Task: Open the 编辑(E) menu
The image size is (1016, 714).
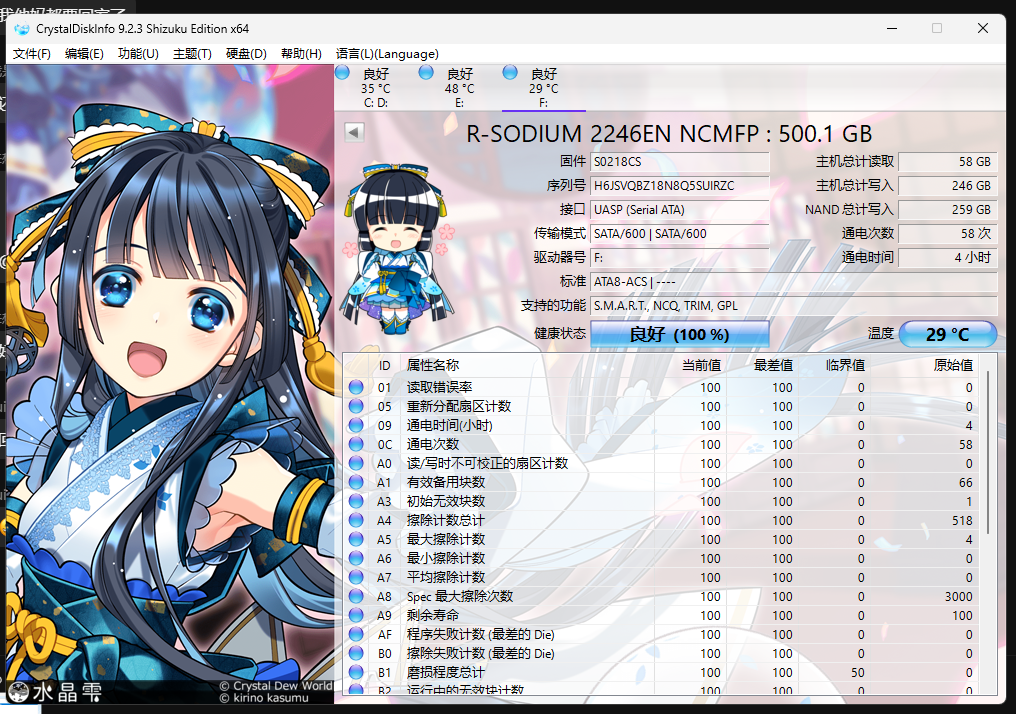Action: point(84,54)
